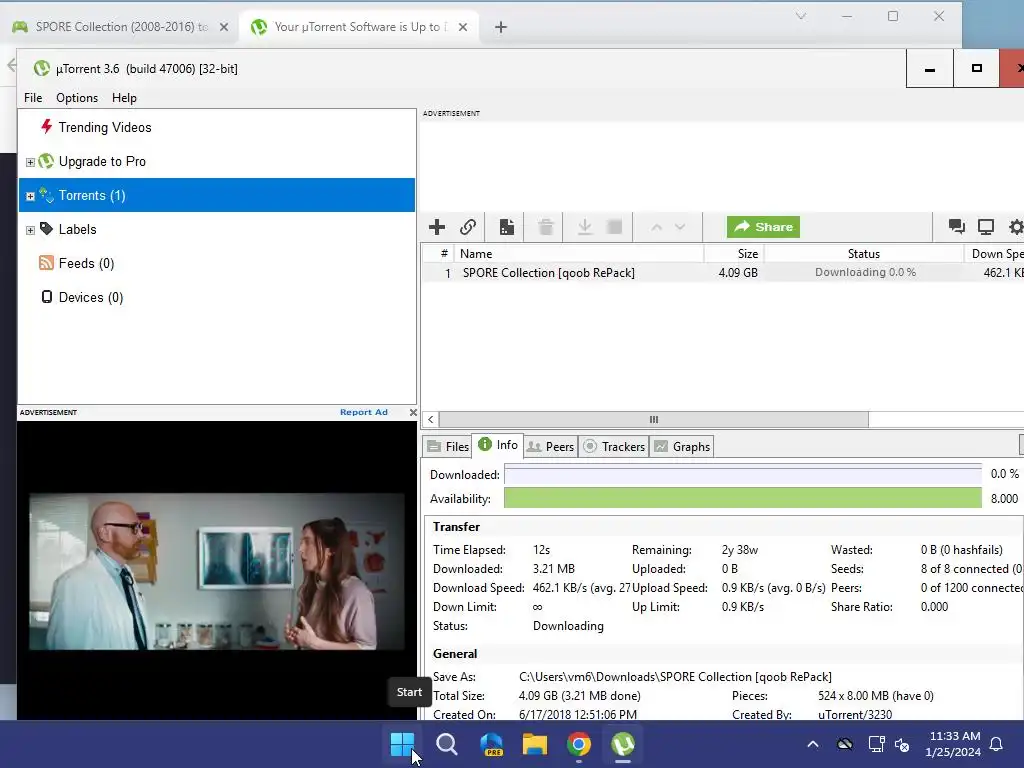Viewport: 1024px width, 768px height.
Task: Open File Explorer from taskbar
Action: pos(535,744)
